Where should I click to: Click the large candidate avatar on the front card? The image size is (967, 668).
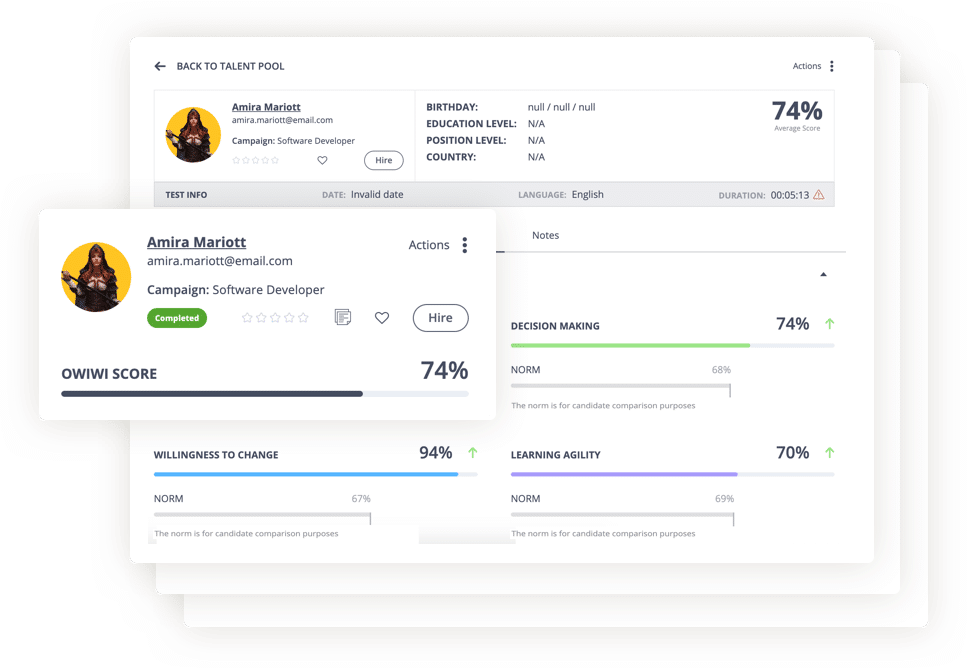(96, 277)
